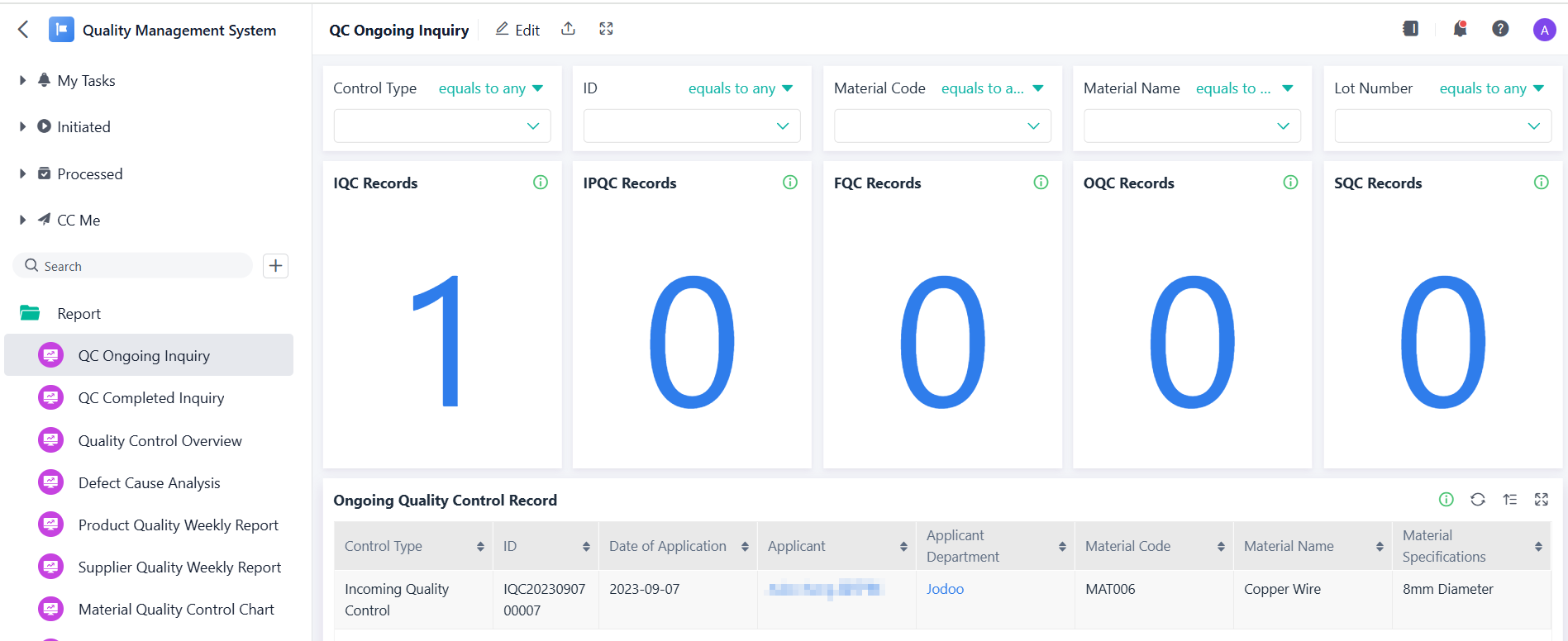1568x641 pixels.
Task: Select Defect Cause Analysis in the sidebar
Action: click(149, 483)
